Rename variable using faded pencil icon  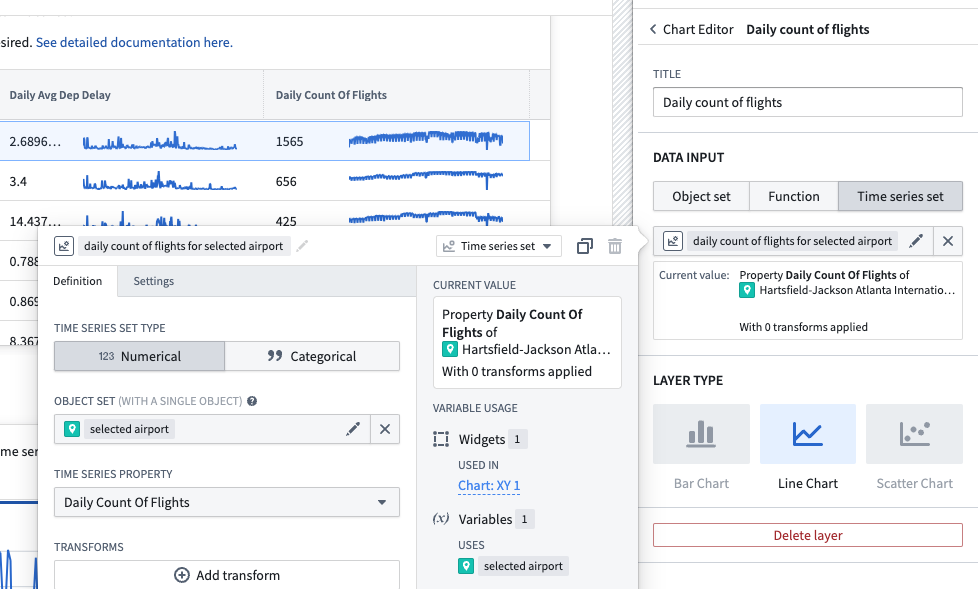[303, 246]
